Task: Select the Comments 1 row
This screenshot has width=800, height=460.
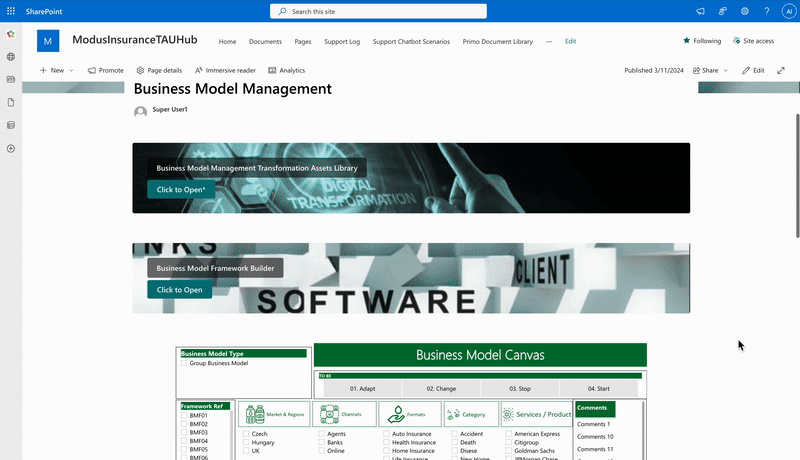Action: (x=593, y=424)
